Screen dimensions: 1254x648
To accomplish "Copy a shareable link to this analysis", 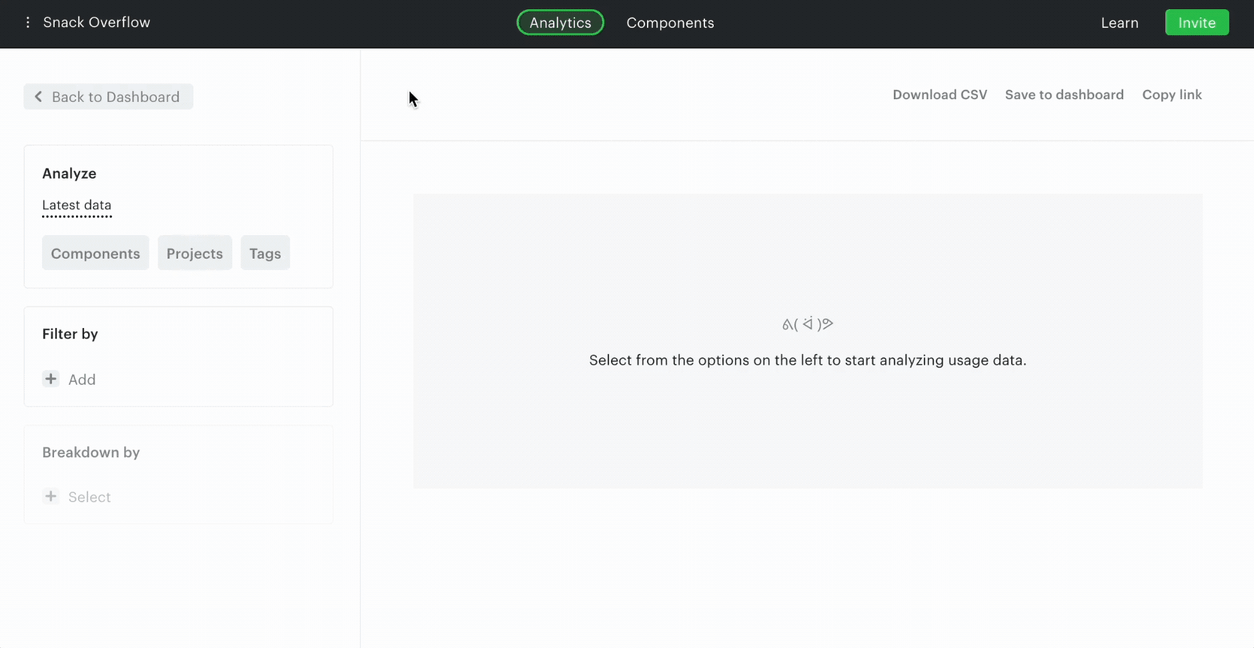I will coord(1171,94).
